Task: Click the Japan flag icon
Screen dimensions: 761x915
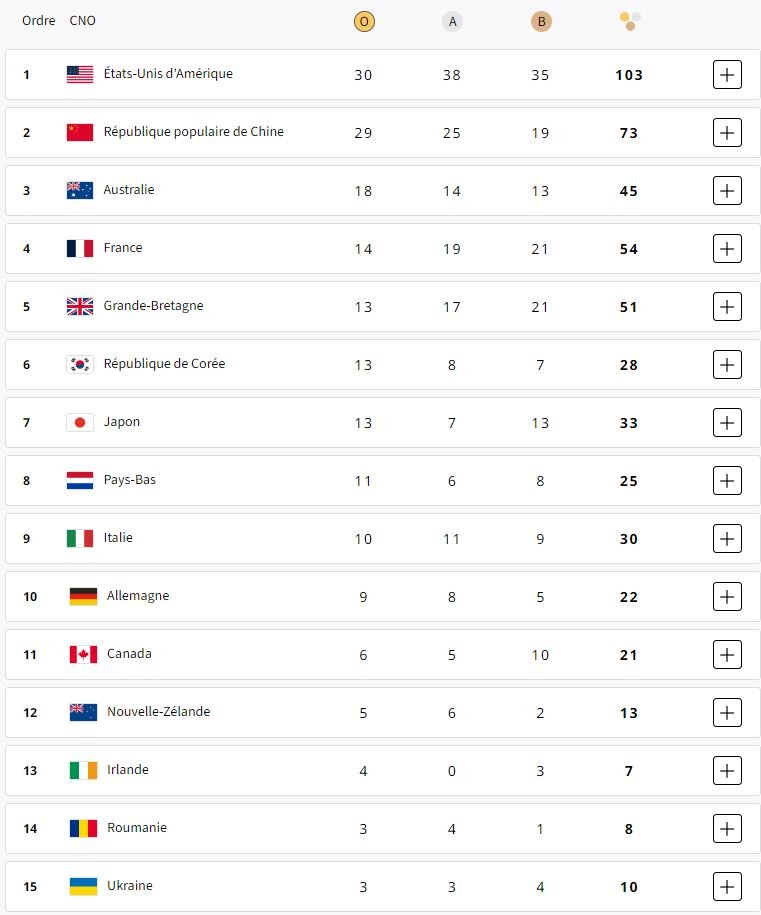Action: click(80, 422)
